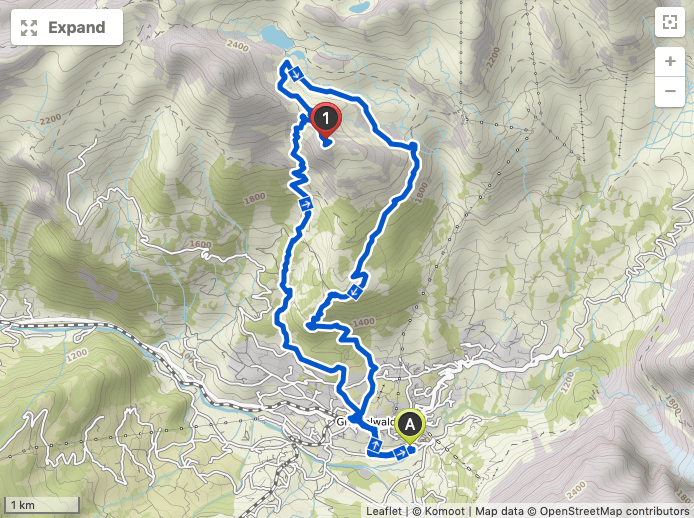Viewport: 694px width, 518px height.
Task: Click the Grindelwald town label
Action: [366, 422]
